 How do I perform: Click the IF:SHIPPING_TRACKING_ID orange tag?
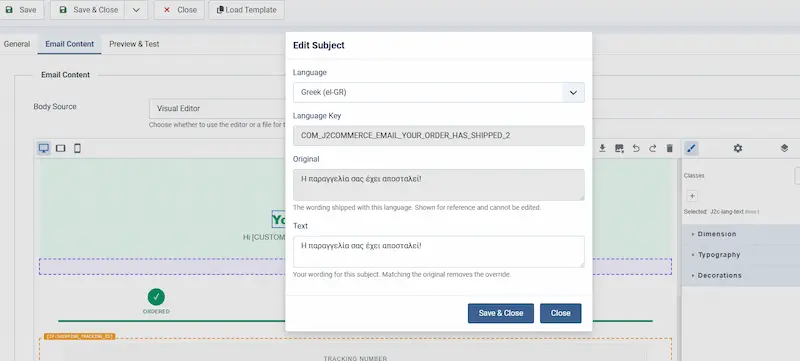pos(80,337)
